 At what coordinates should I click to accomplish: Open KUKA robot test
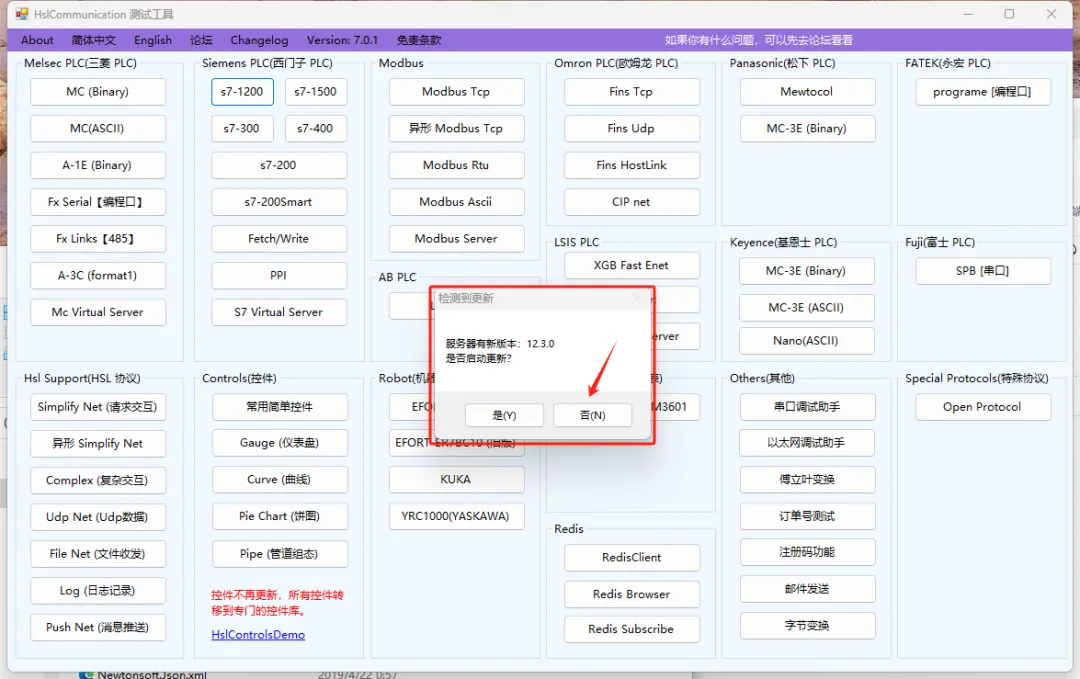[456, 479]
